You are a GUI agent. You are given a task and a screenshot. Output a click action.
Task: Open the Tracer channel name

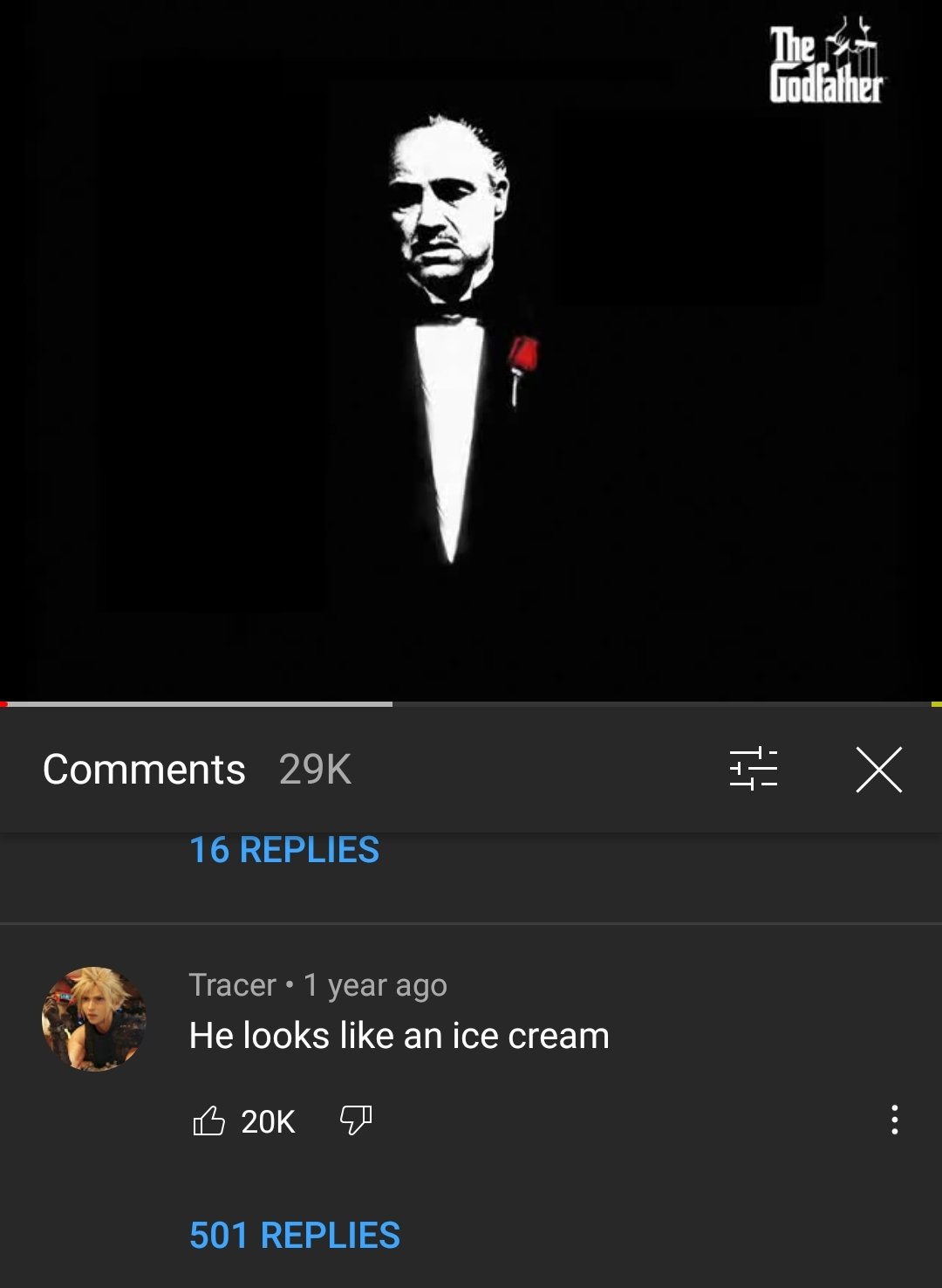coord(232,985)
